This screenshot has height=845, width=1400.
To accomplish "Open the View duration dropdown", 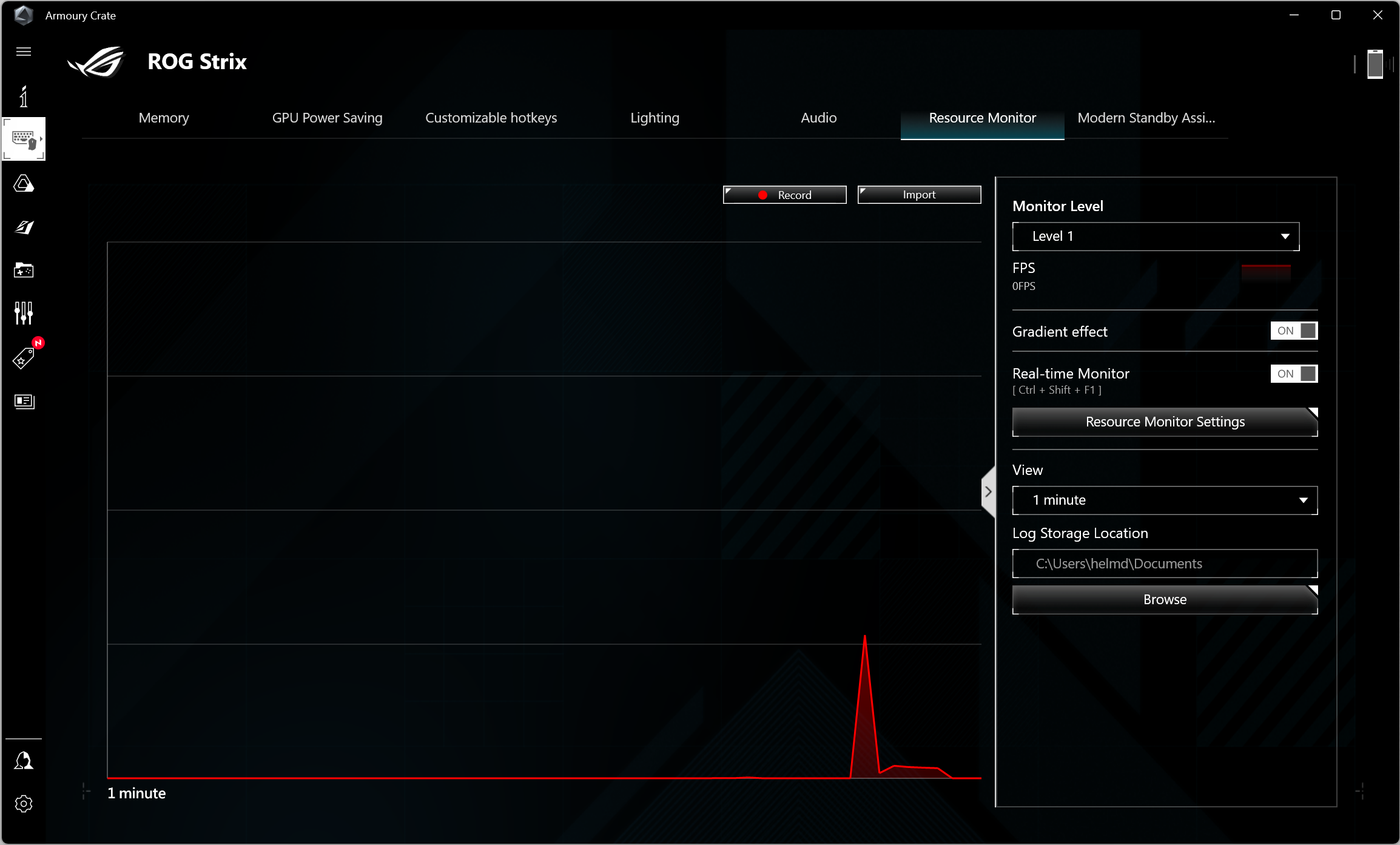I will click(1165, 500).
